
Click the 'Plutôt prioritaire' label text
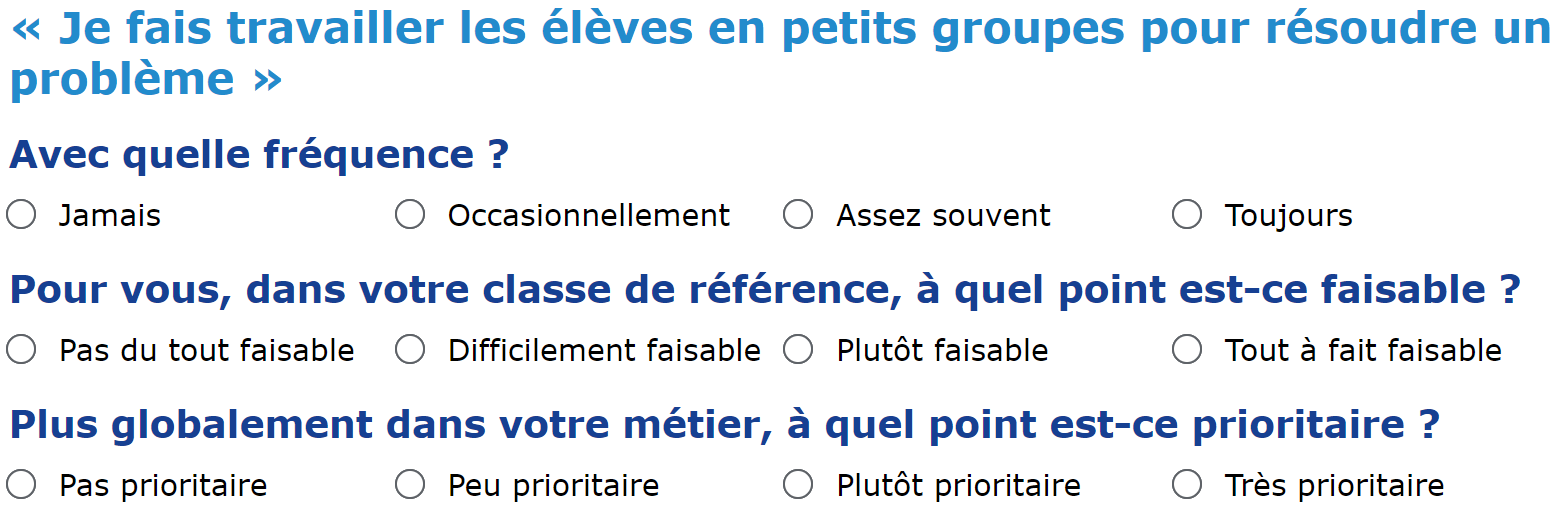tap(959, 486)
